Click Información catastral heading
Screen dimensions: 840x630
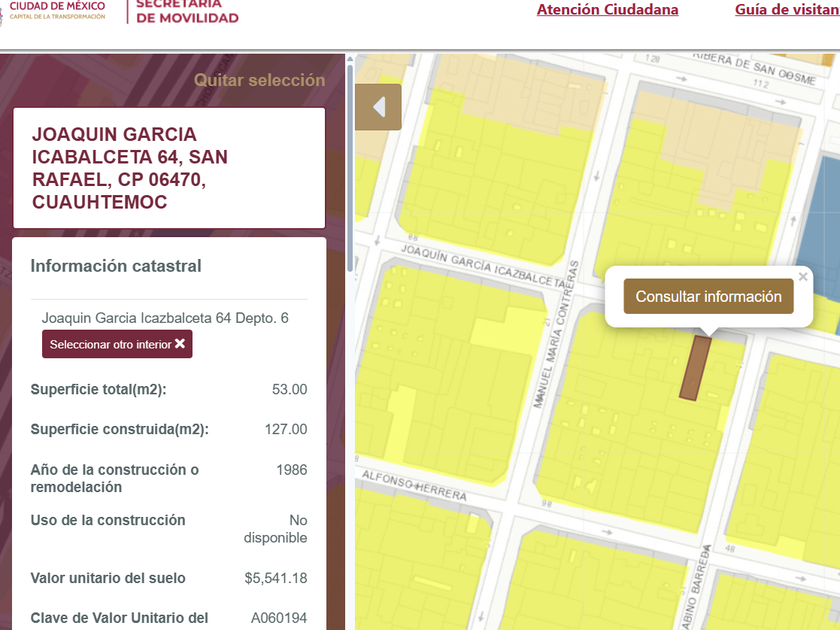pos(116,266)
